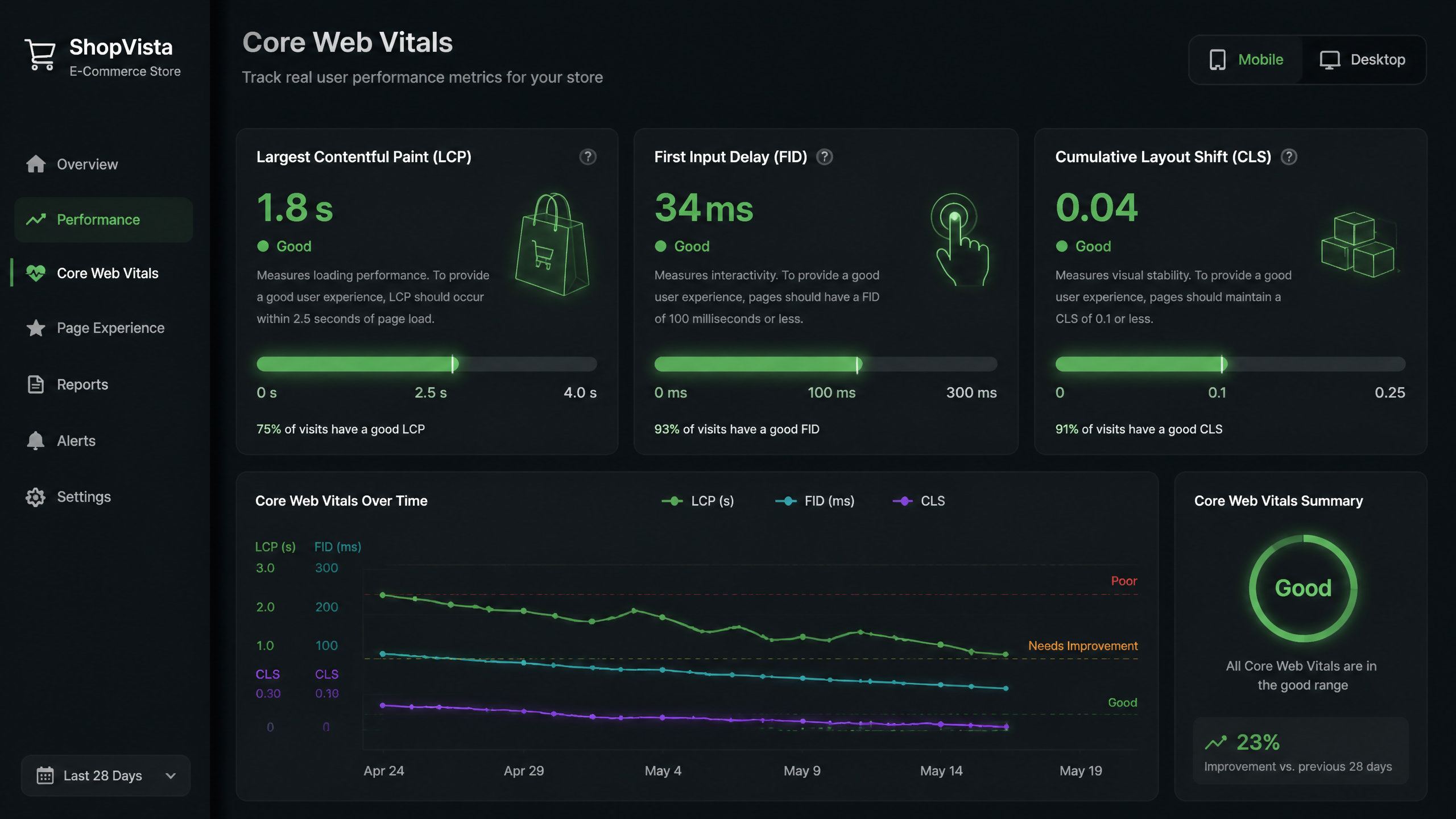
Task: Click the shopping bag illustration in LCP card
Action: 552,245
